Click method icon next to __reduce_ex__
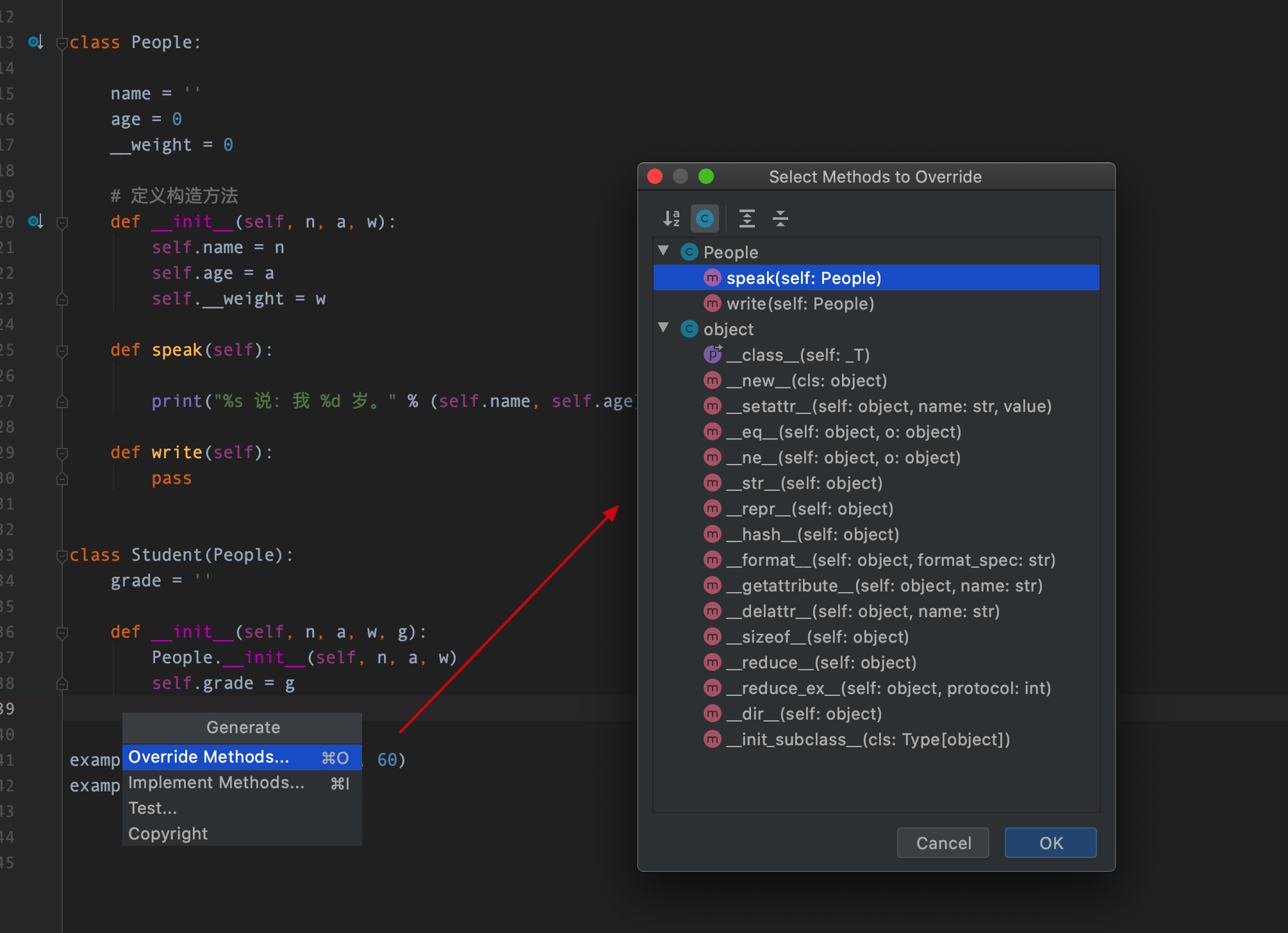The image size is (1288, 933). click(x=713, y=688)
